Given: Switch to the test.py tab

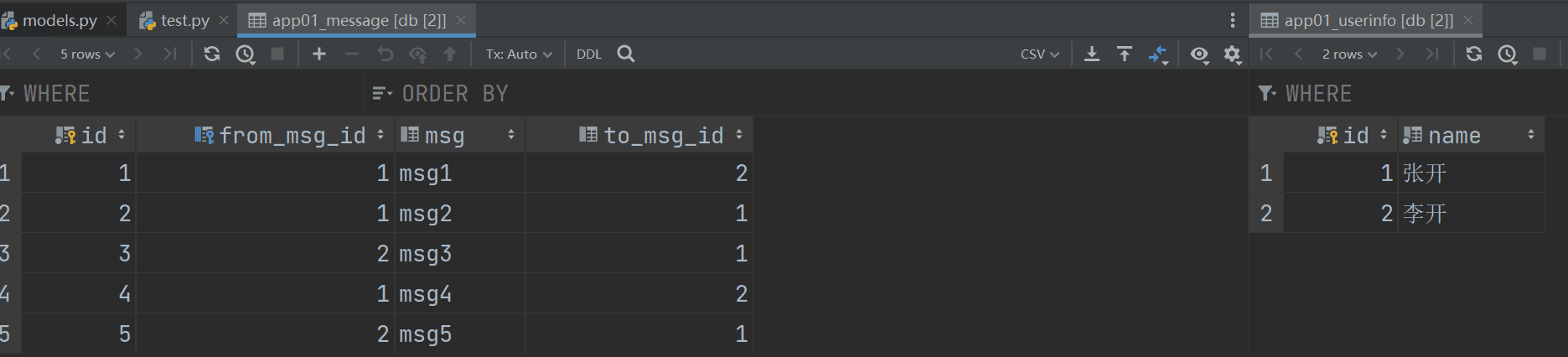Looking at the screenshot, I should [184, 20].
